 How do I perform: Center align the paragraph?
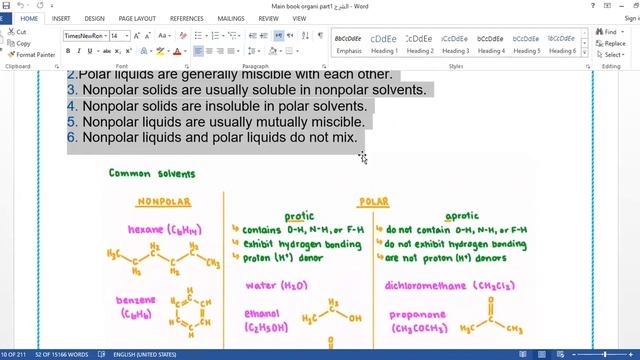pyautogui.click(x=209, y=51)
